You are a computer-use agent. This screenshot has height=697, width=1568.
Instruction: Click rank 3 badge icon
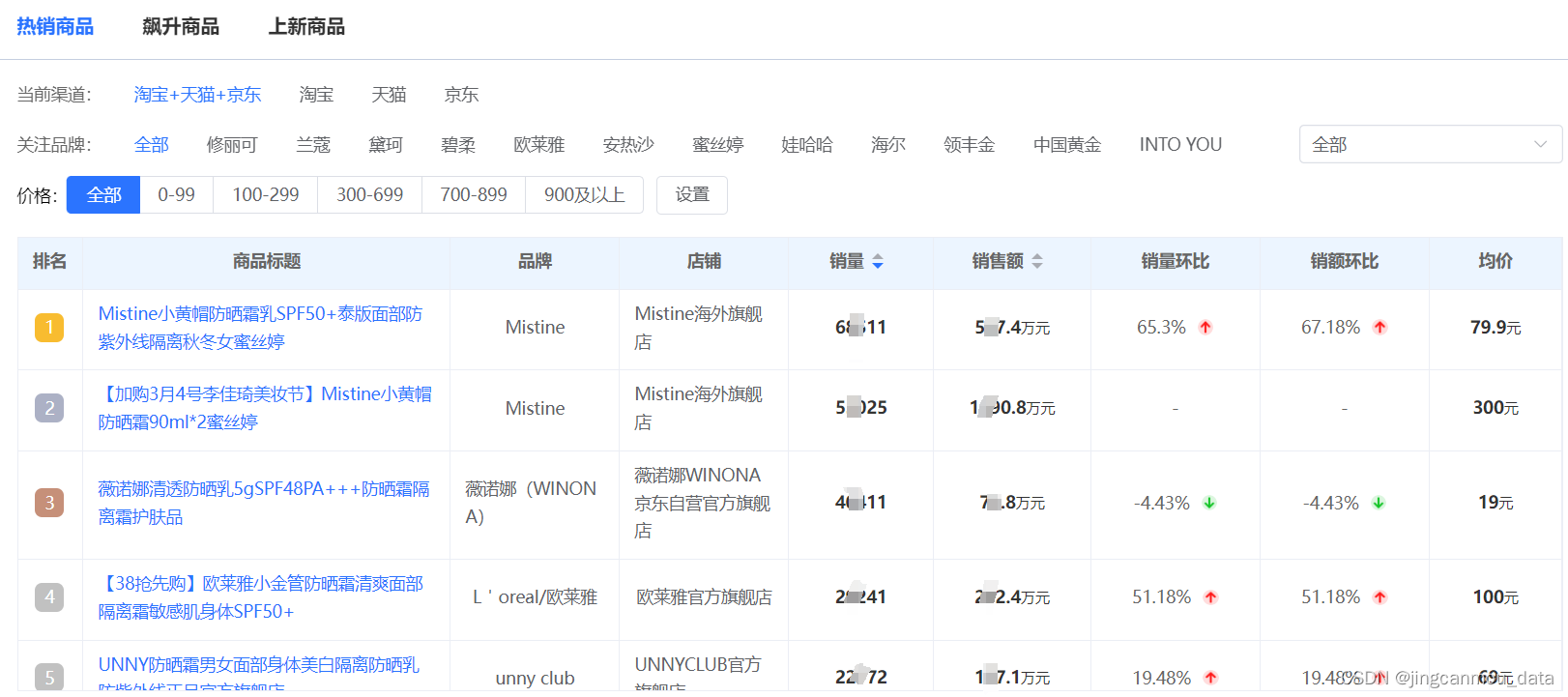tap(49, 503)
